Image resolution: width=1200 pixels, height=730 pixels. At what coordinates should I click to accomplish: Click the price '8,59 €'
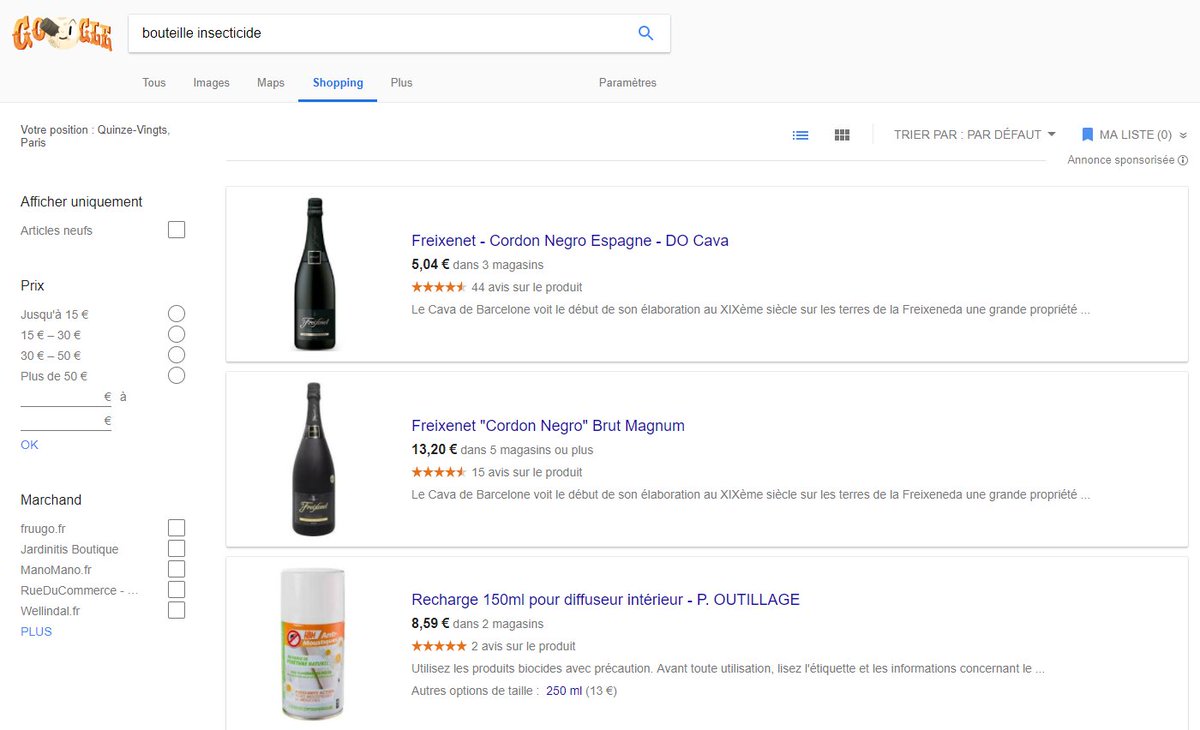tap(430, 624)
